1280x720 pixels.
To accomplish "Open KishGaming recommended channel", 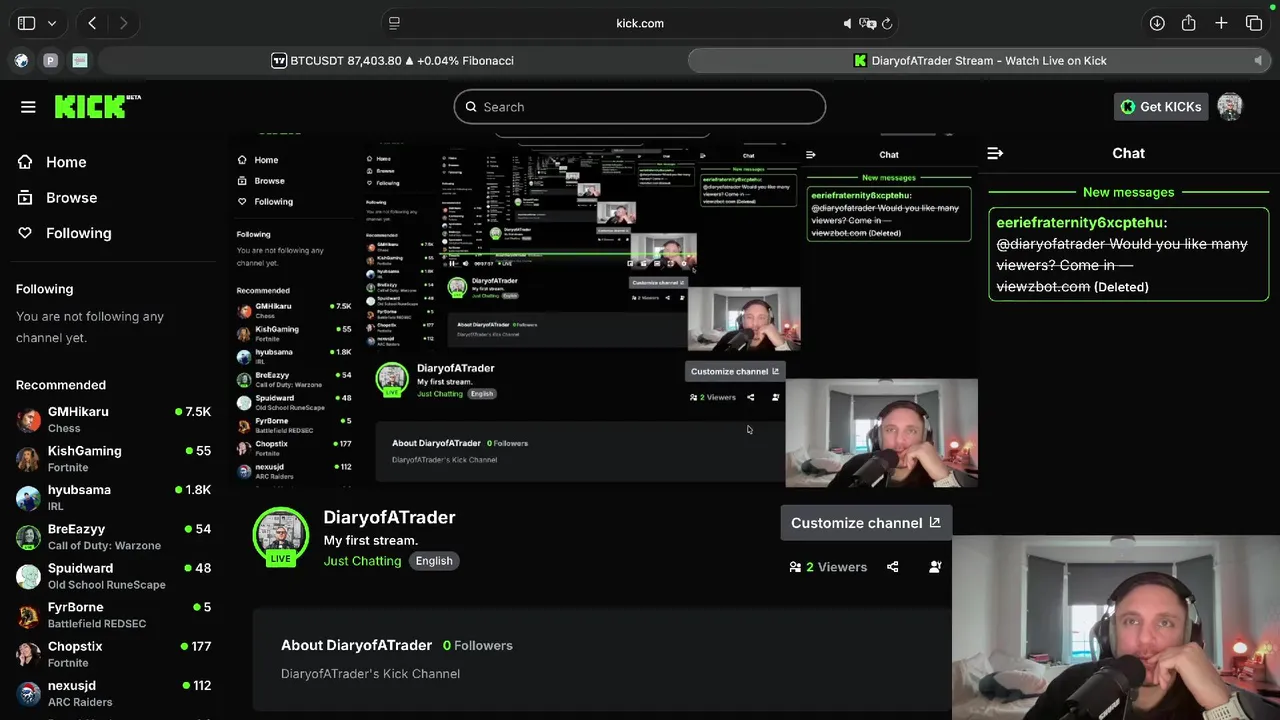I will click(113, 458).
